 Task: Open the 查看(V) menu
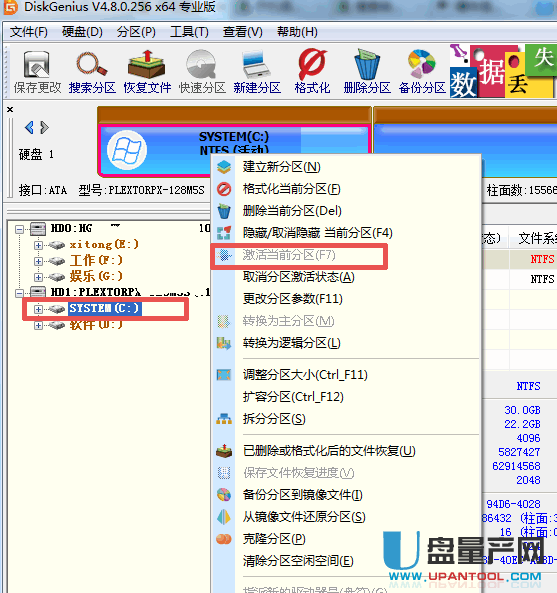pos(242,32)
